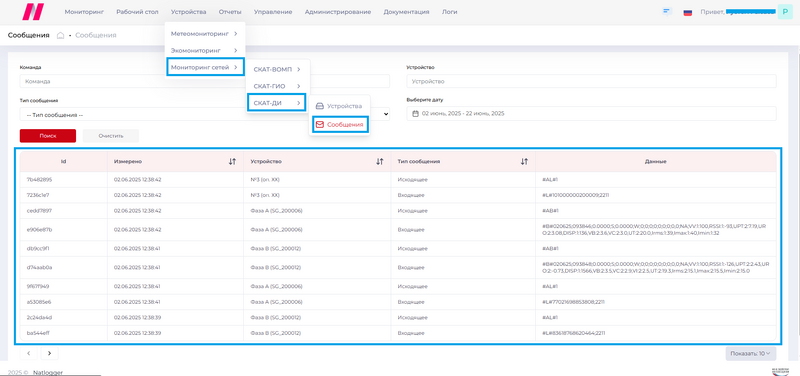Open Рабочий стол menu
Viewport: 800px width, 376px height.
click(137, 12)
